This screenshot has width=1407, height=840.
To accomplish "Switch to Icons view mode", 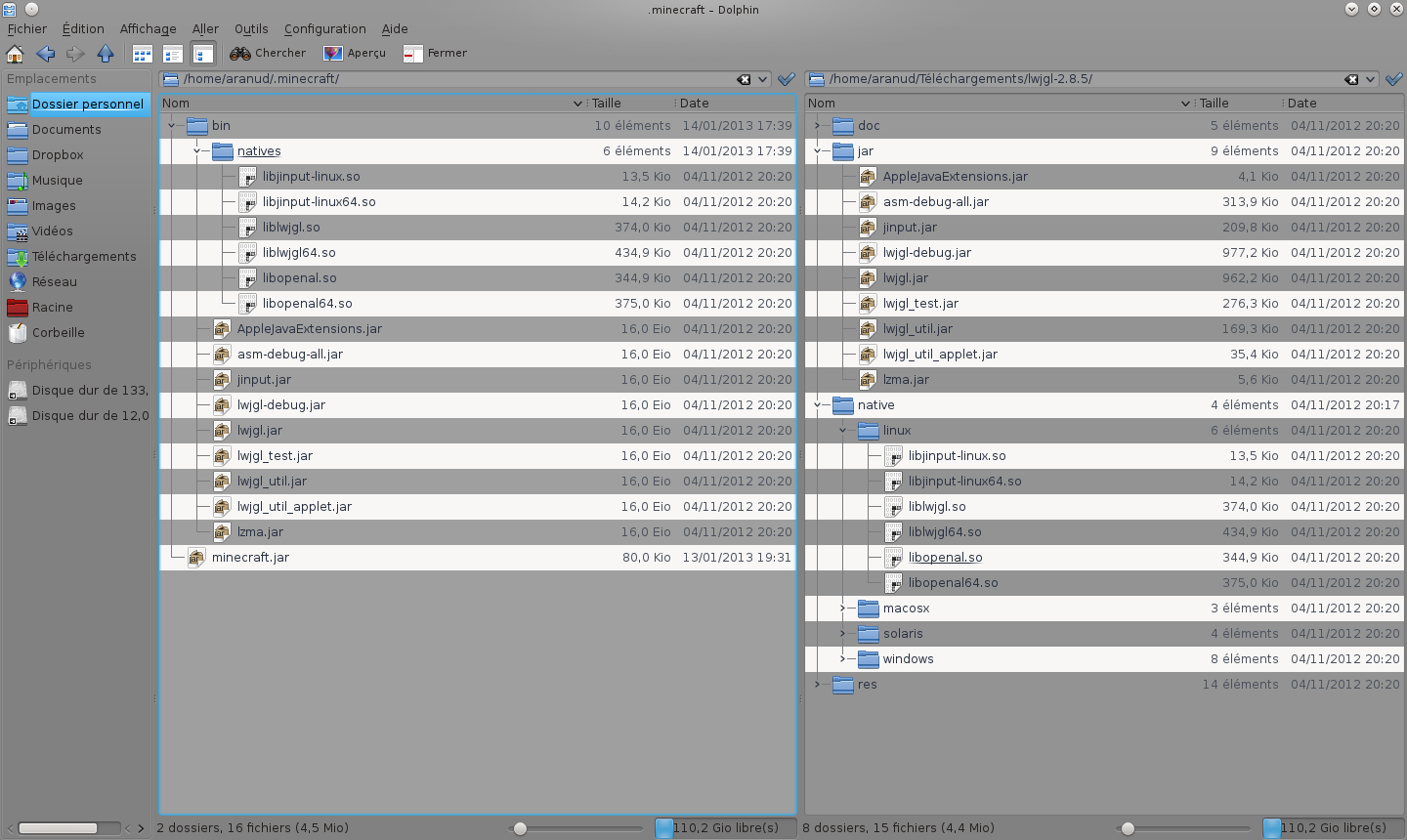I will coord(142,54).
